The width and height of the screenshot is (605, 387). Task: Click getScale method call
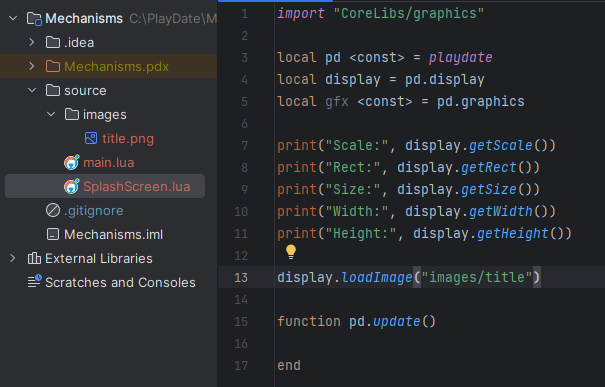(x=500, y=145)
